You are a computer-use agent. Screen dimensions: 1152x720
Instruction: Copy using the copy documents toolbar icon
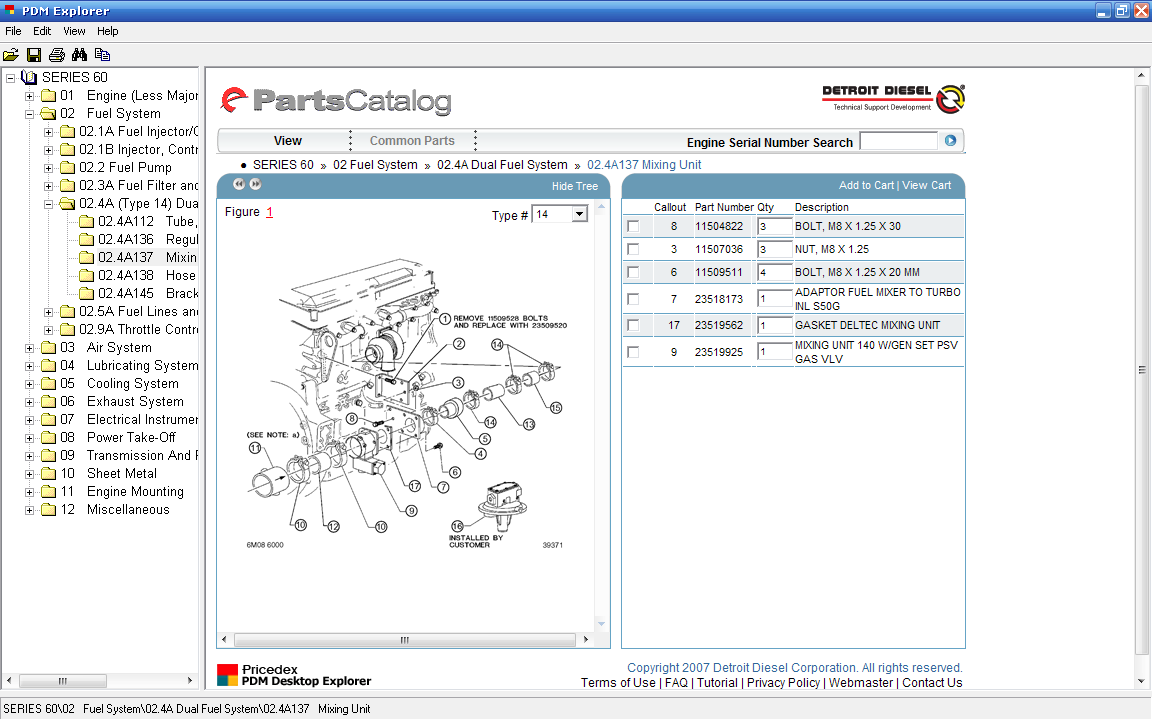102,54
